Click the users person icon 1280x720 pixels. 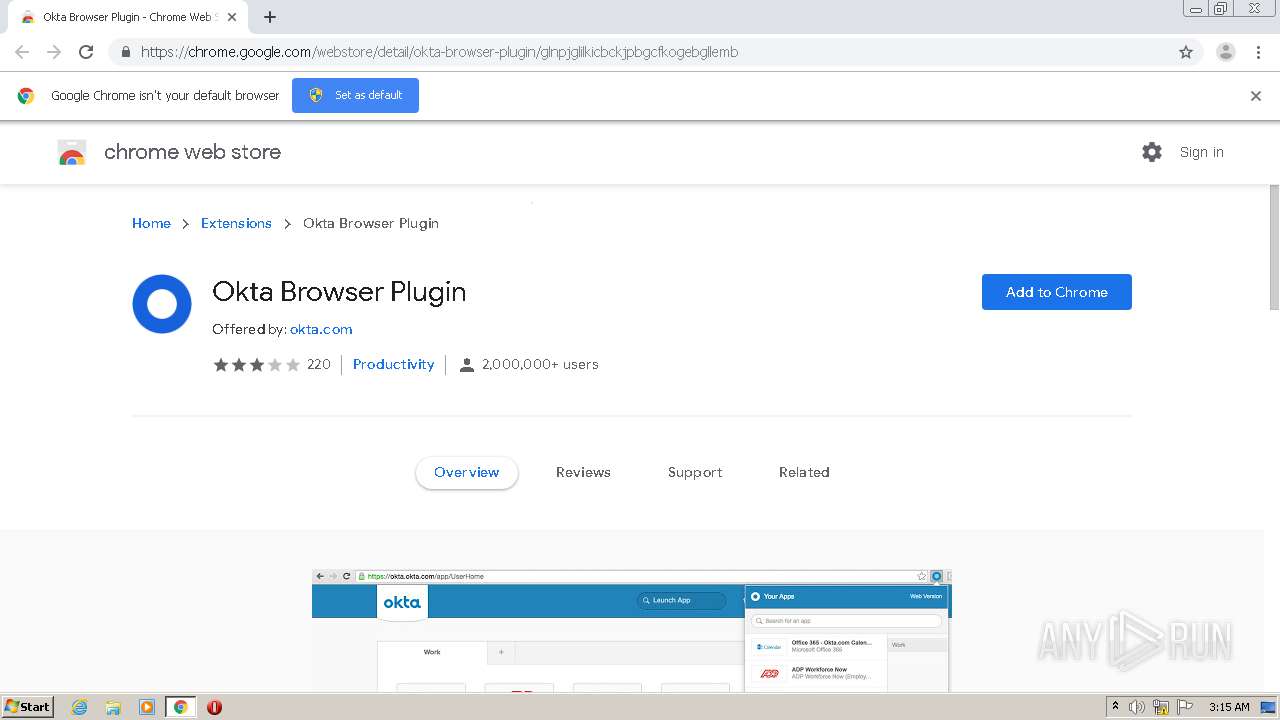click(x=466, y=365)
